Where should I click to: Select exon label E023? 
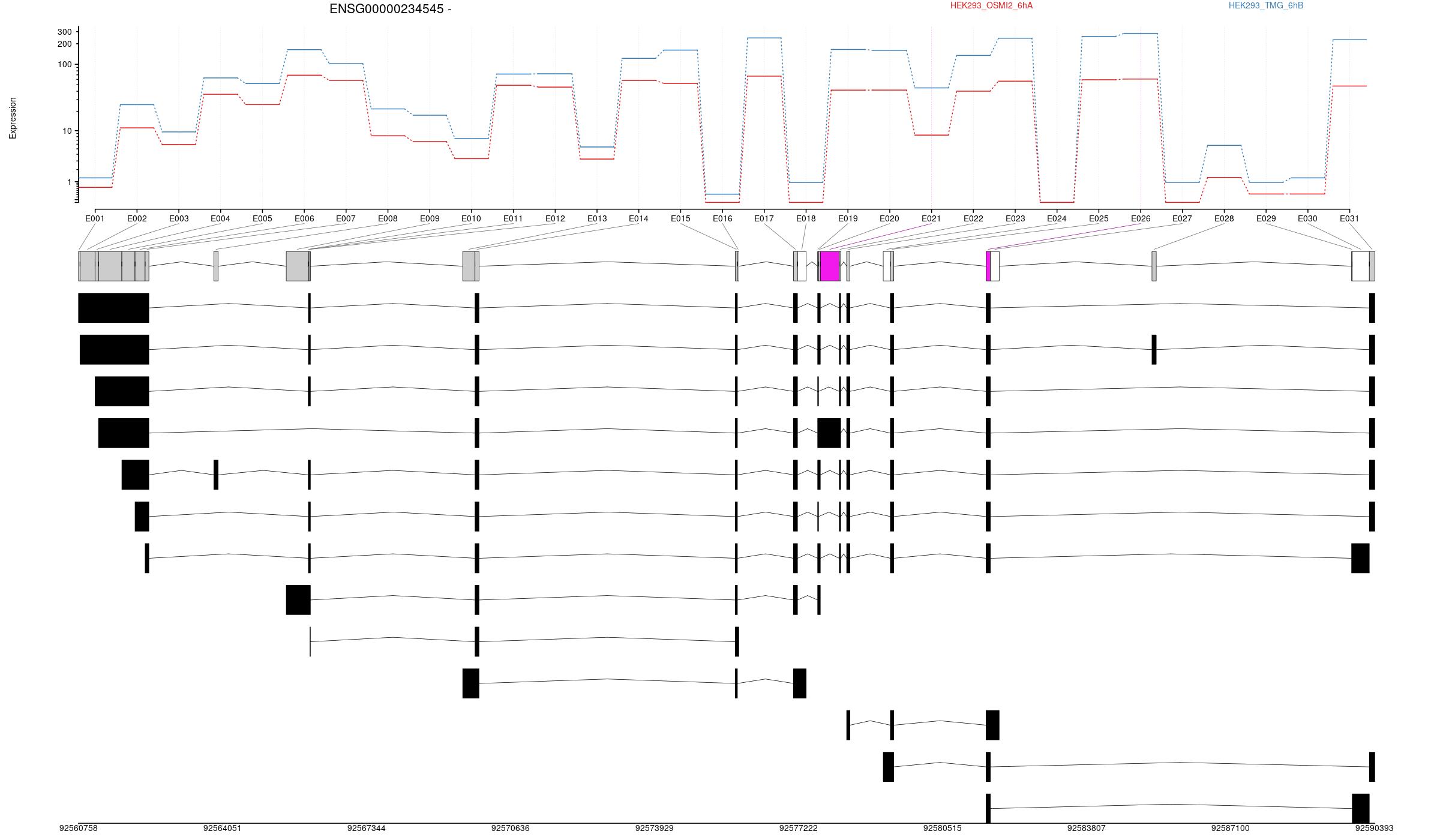click(1015, 218)
